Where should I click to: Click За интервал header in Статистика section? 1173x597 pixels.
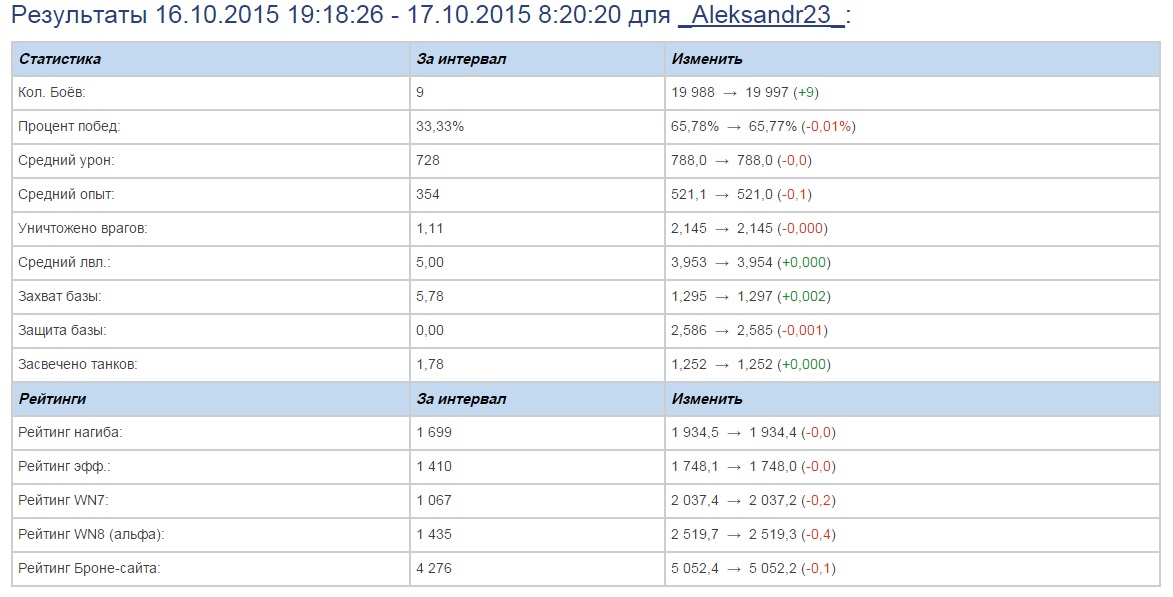[461, 59]
